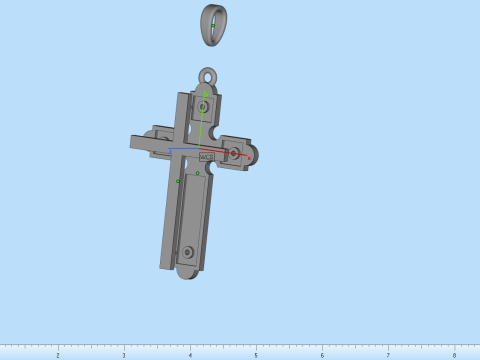Click ruler mark 2

click(x=58, y=356)
